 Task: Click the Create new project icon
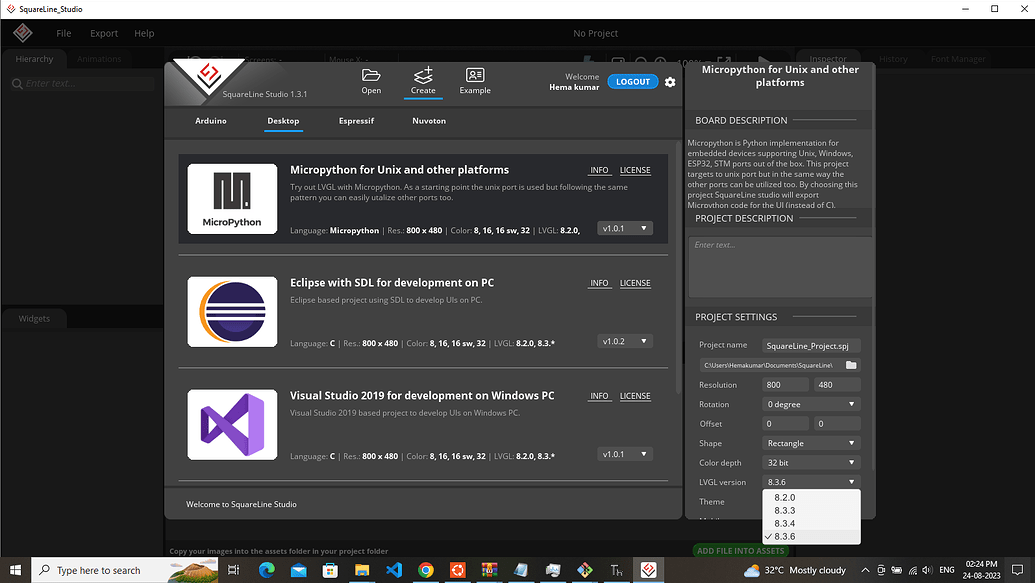pos(423,80)
